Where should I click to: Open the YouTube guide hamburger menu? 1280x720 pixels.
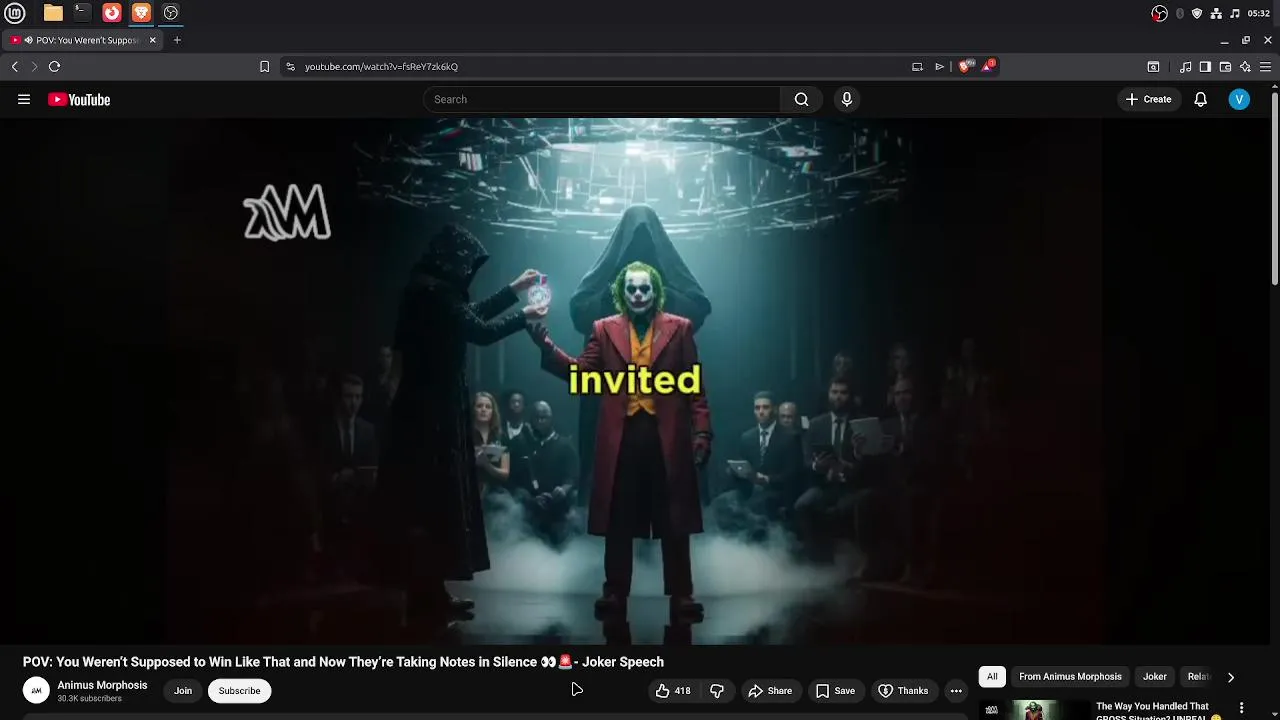point(24,99)
